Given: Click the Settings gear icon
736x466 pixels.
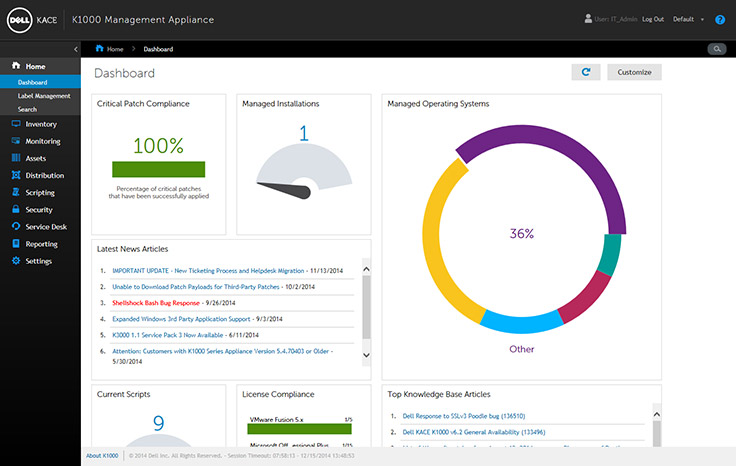Looking at the screenshot, I should 16,260.
